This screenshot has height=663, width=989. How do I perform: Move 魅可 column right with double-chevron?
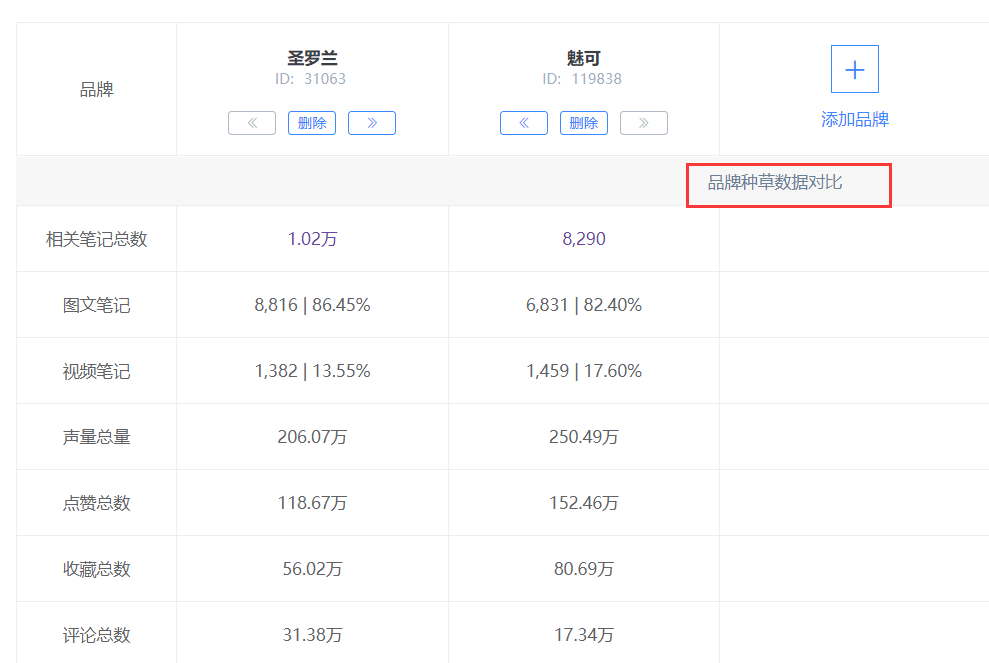click(643, 123)
